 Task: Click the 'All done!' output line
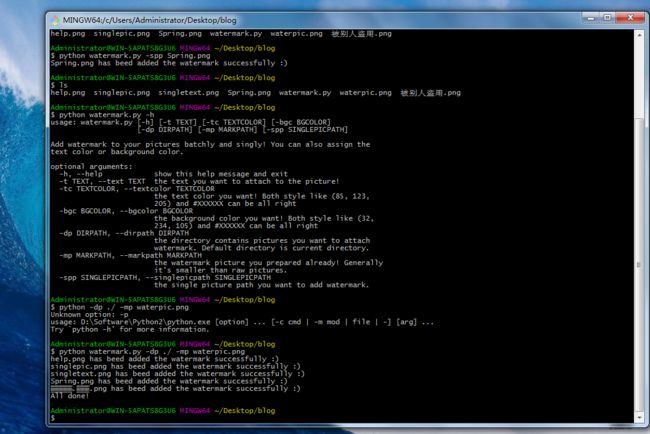point(70,396)
